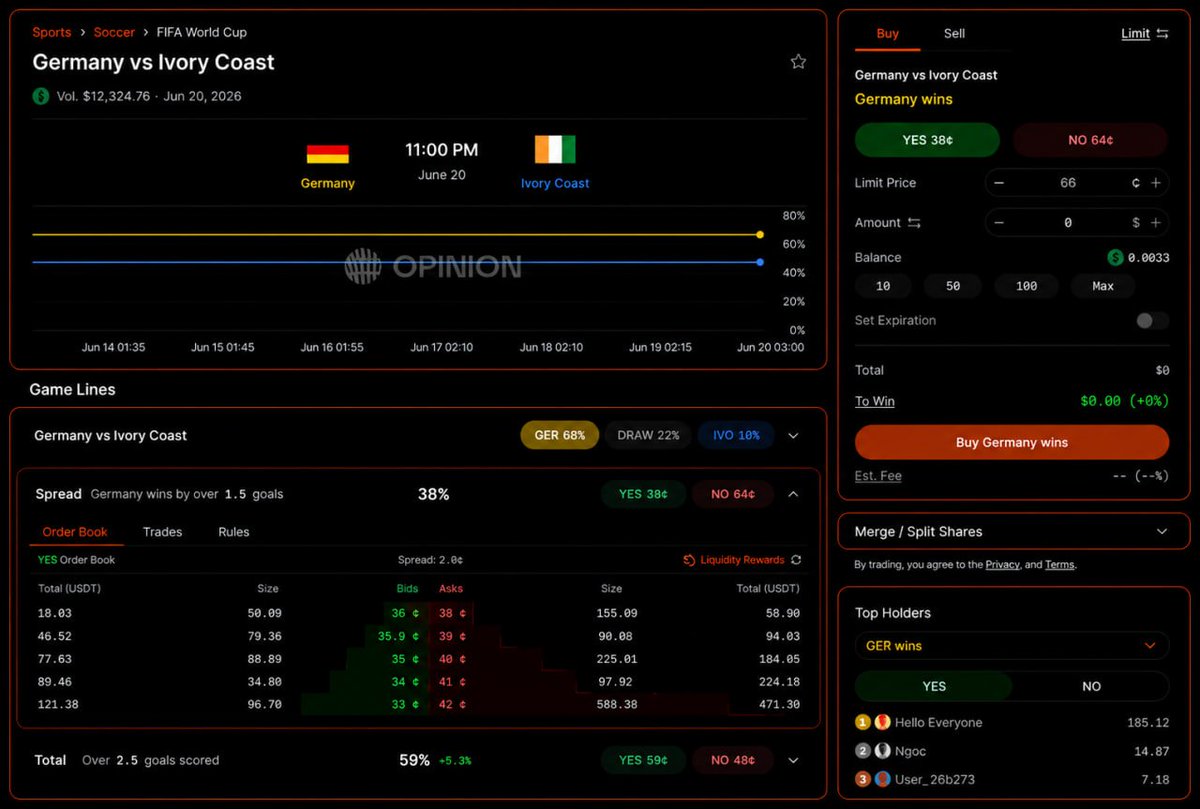1200x809 pixels.
Task: Select the GER 68% outcome
Action: click(x=560, y=436)
